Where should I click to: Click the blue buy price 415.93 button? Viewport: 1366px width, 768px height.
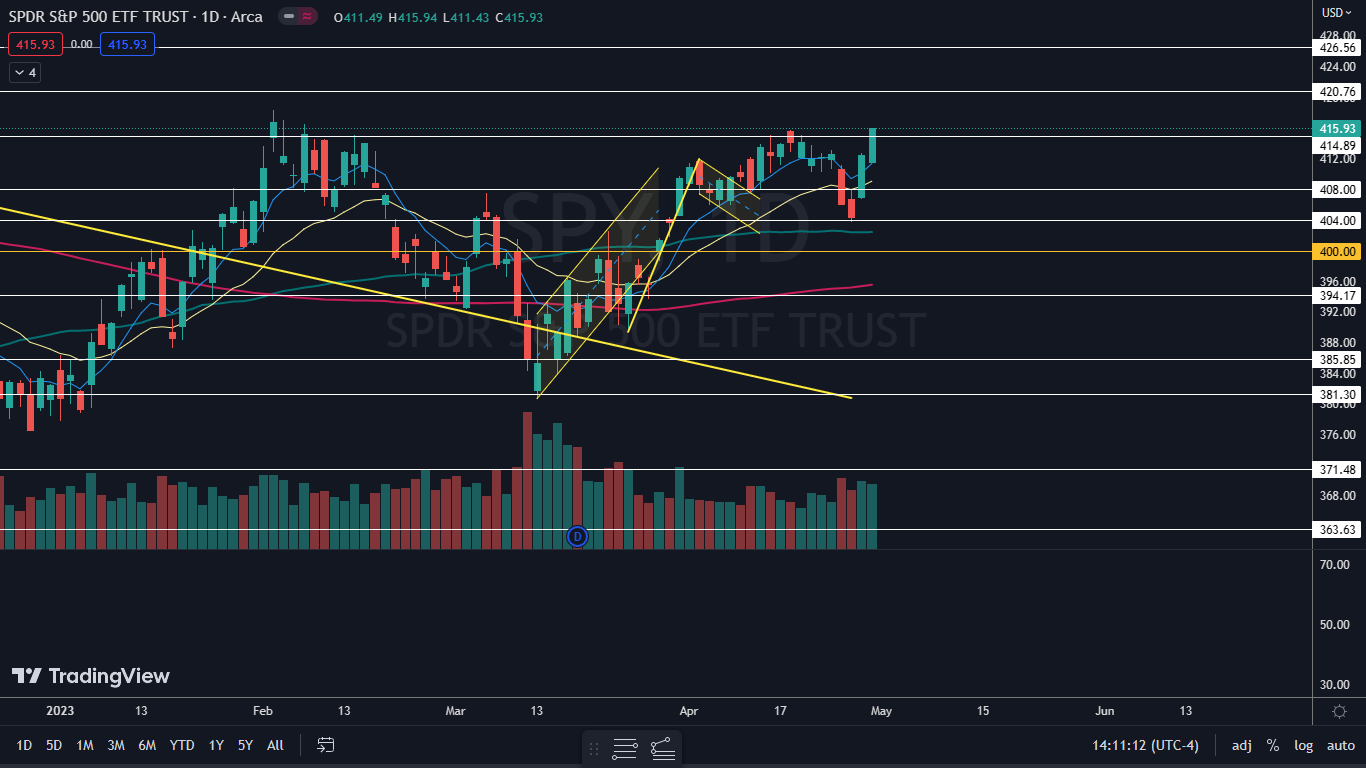[127, 44]
